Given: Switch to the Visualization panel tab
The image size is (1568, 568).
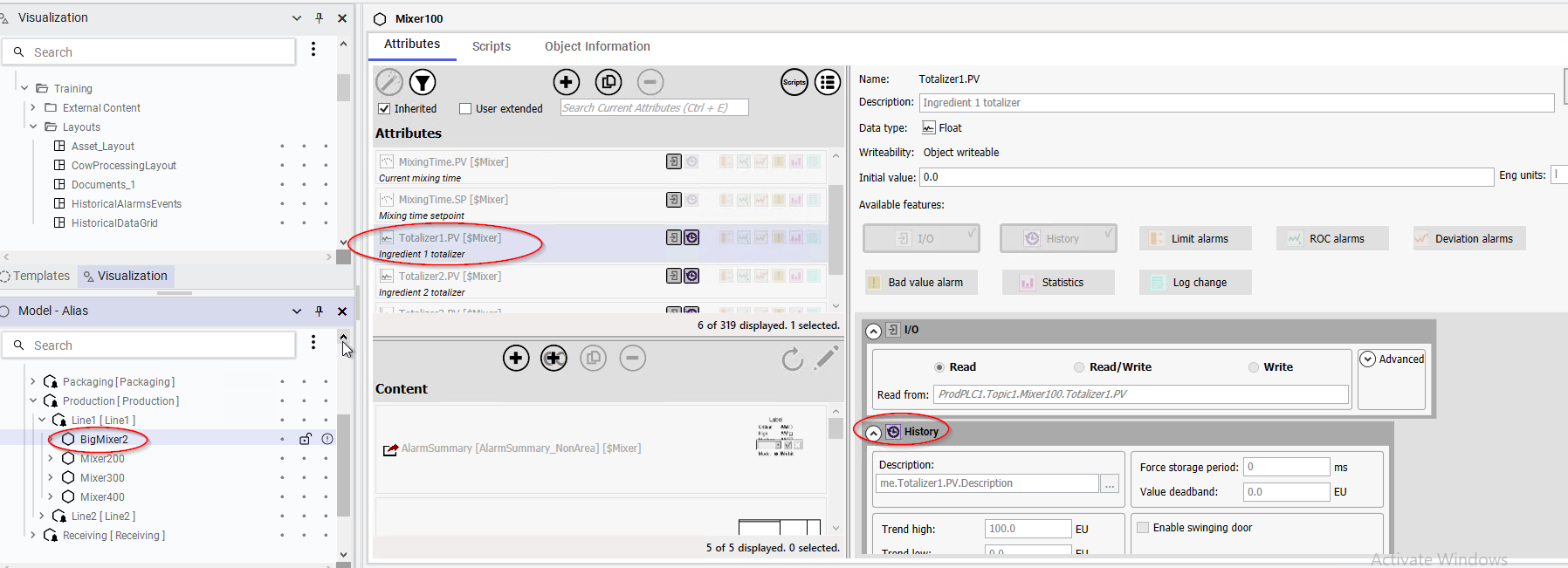Looking at the screenshot, I should 125,276.
